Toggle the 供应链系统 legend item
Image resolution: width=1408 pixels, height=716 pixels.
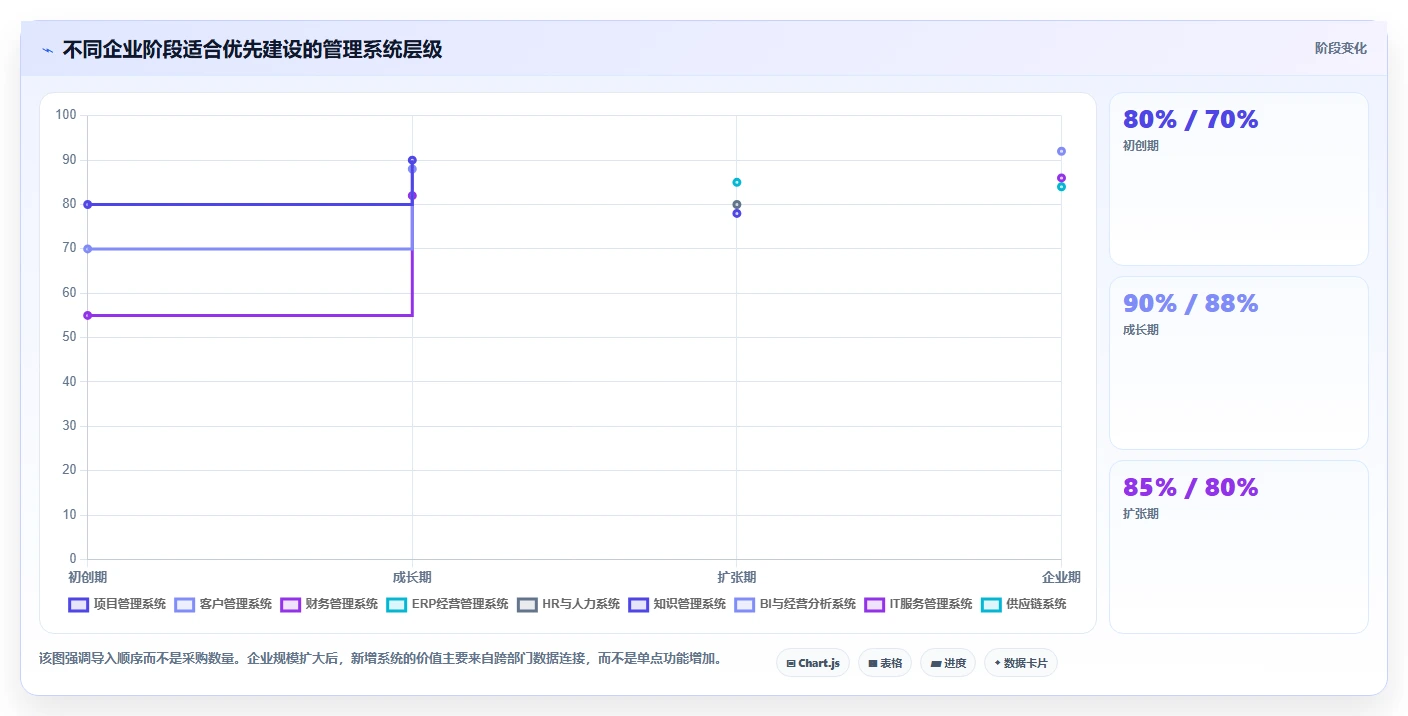(x=1023, y=604)
